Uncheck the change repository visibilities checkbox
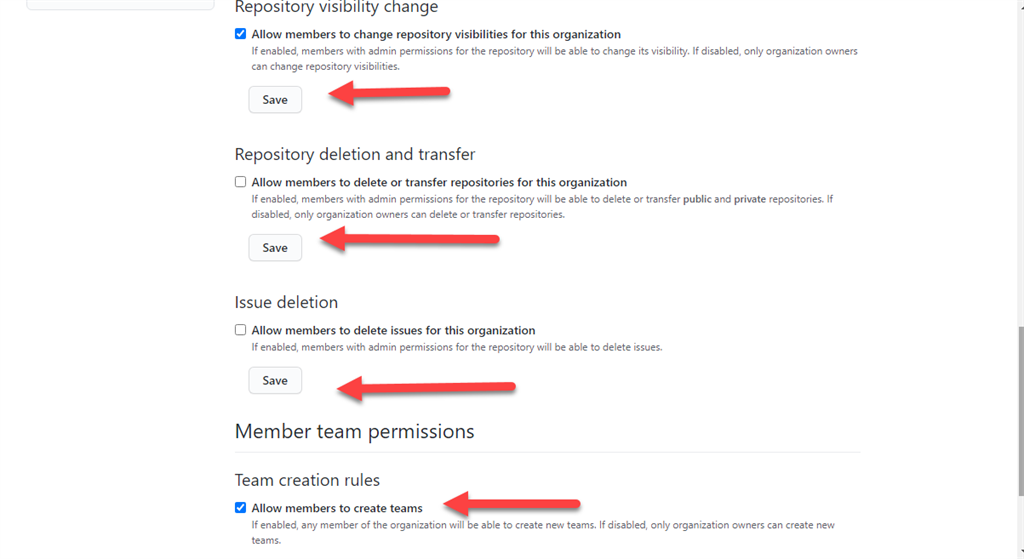The height and width of the screenshot is (559, 1024). pyautogui.click(x=240, y=34)
